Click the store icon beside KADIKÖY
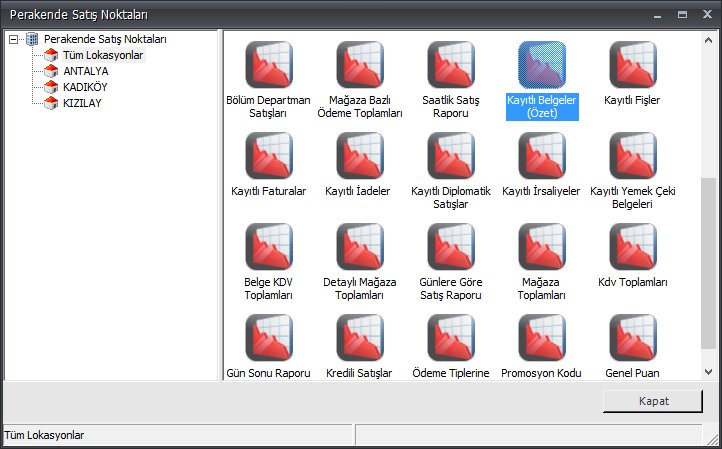 point(51,87)
